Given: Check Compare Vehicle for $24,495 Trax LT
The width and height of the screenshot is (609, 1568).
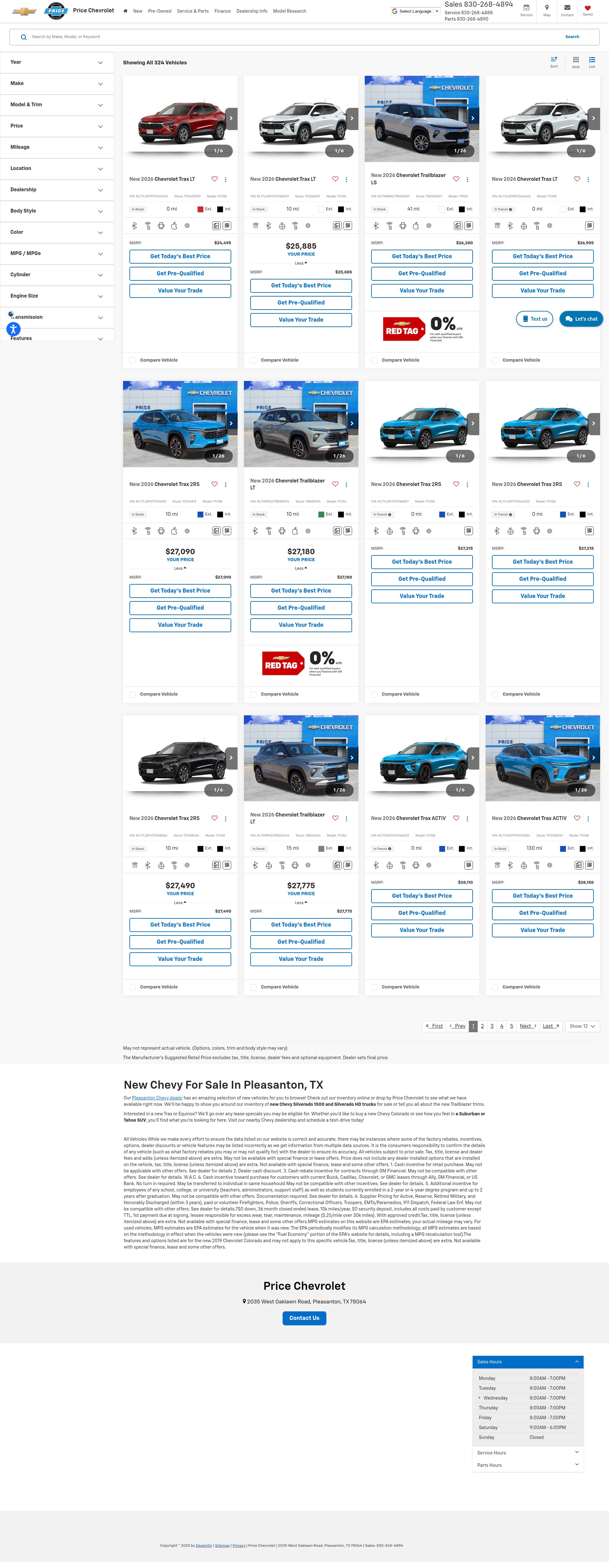Looking at the screenshot, I should tap(133, 360).
